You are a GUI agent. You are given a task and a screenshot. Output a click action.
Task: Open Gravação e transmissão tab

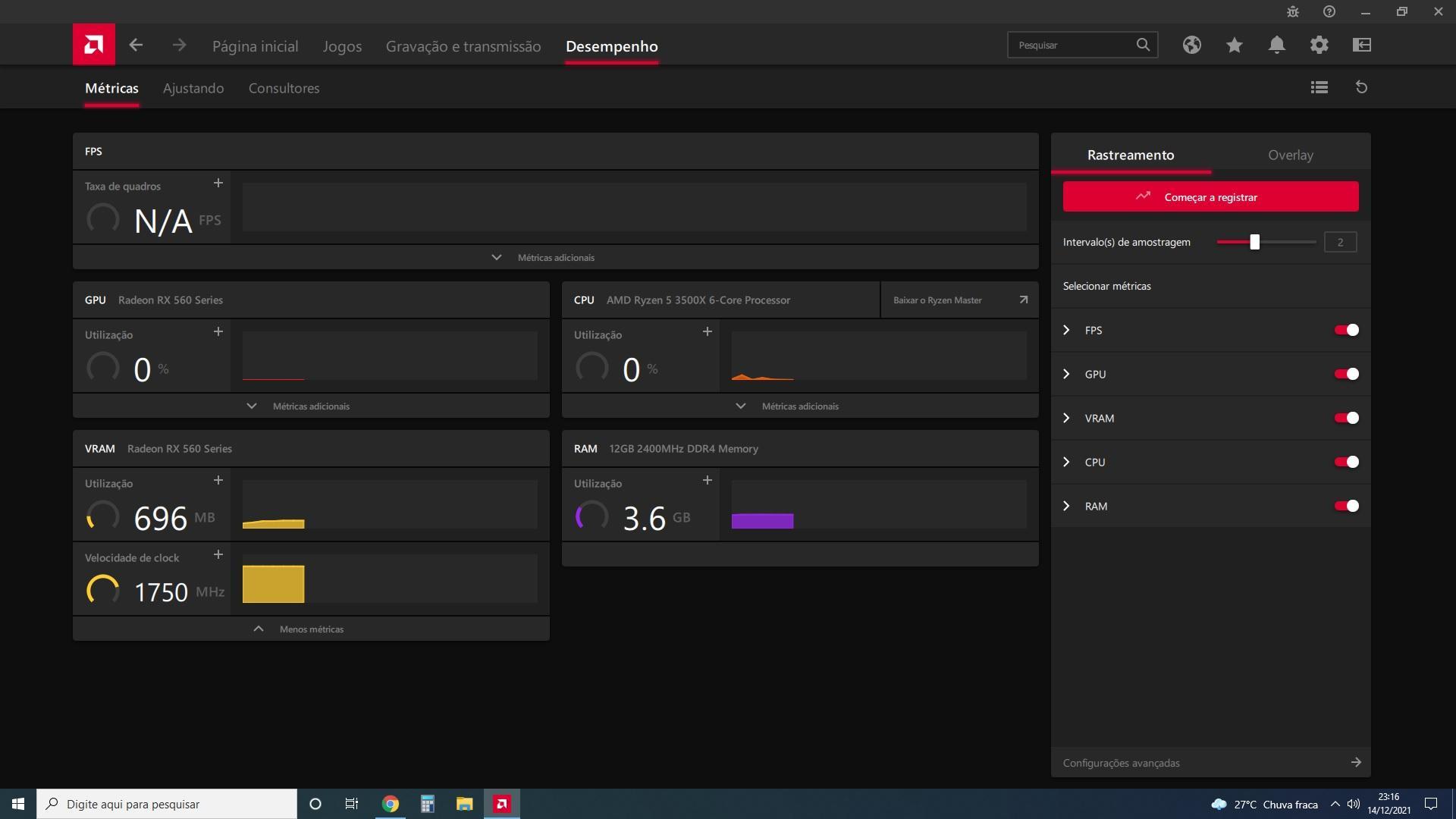[463, 46]
